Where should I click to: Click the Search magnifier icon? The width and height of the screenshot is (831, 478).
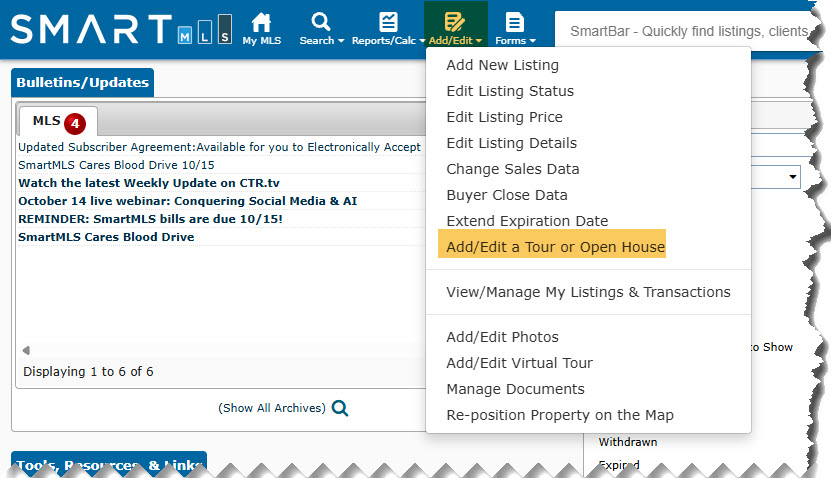click(321, 22)
